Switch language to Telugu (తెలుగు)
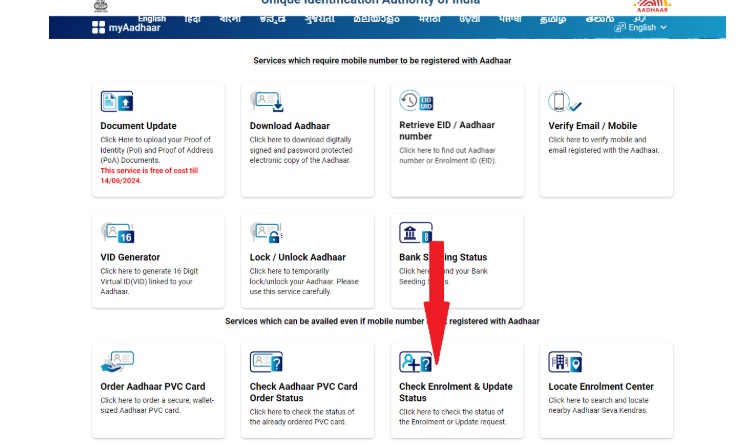Screen dimensions: 747x445 pyautogui.click(x=600, y=19)
